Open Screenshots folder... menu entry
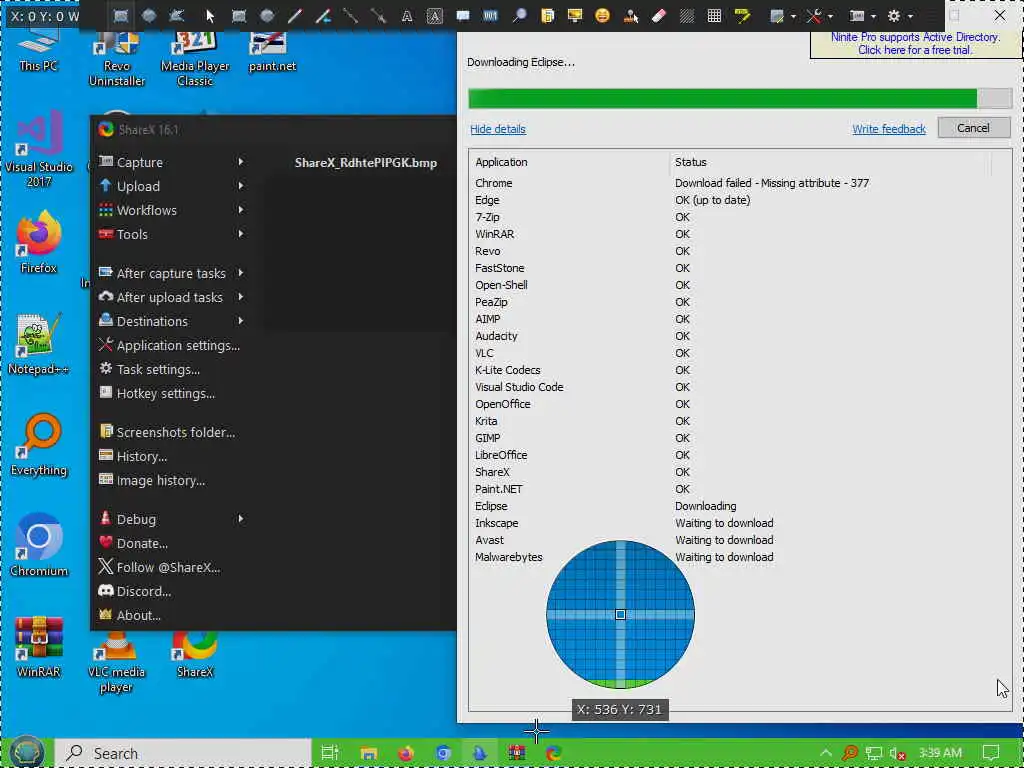Viewport: 1024px width, 768px height. click(x=171, y=432)
